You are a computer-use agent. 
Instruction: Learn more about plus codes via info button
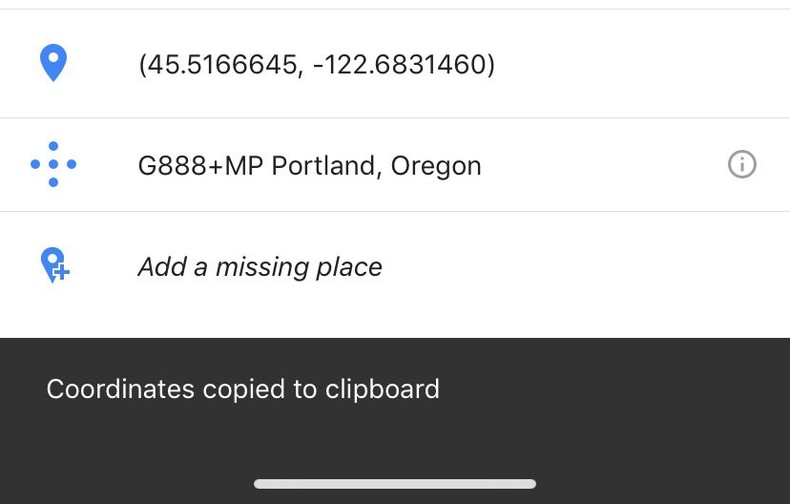tap(742, 164)
